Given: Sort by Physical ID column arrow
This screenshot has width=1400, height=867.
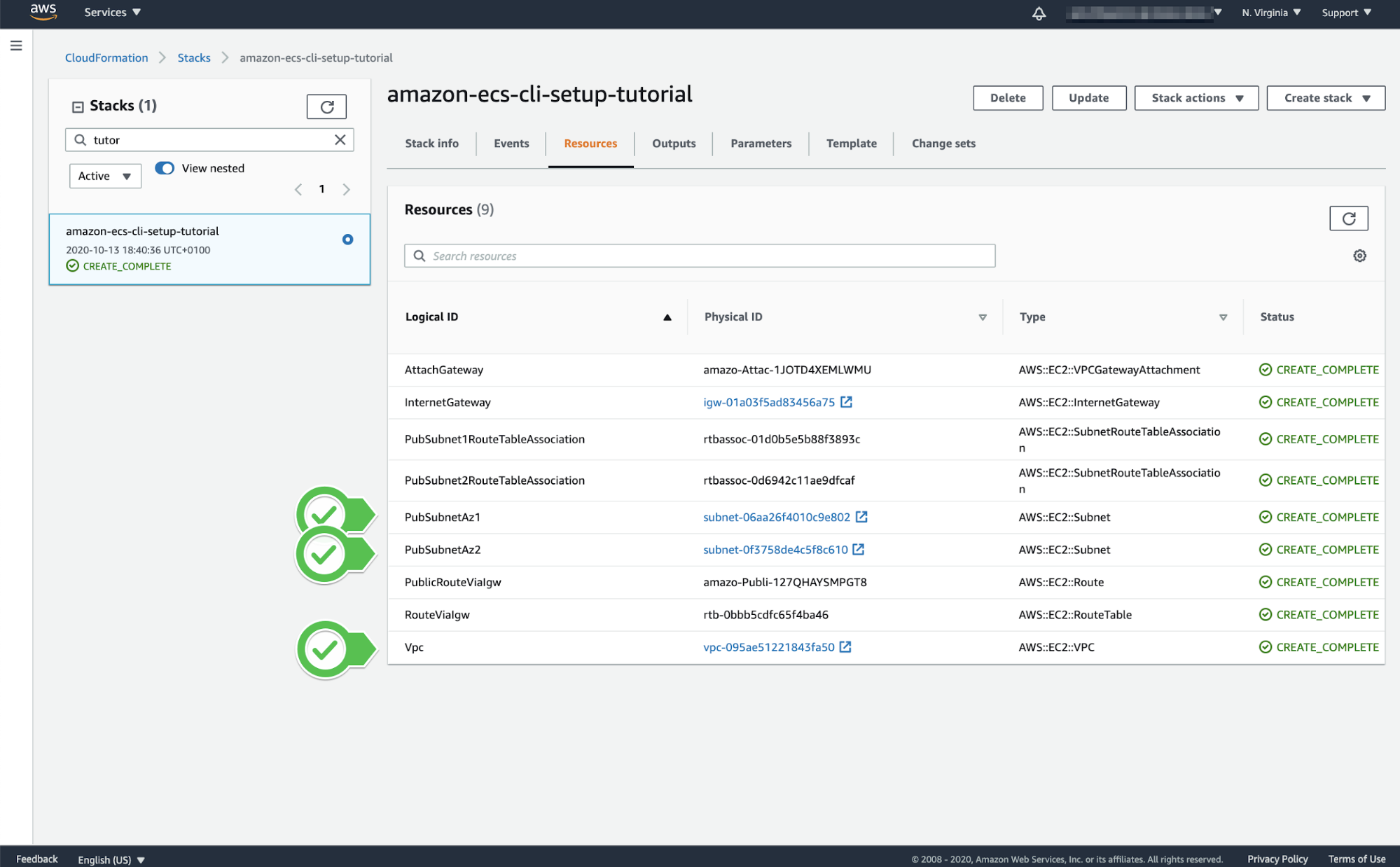Looking at the screenshot, I should click(x=983, y=317).
